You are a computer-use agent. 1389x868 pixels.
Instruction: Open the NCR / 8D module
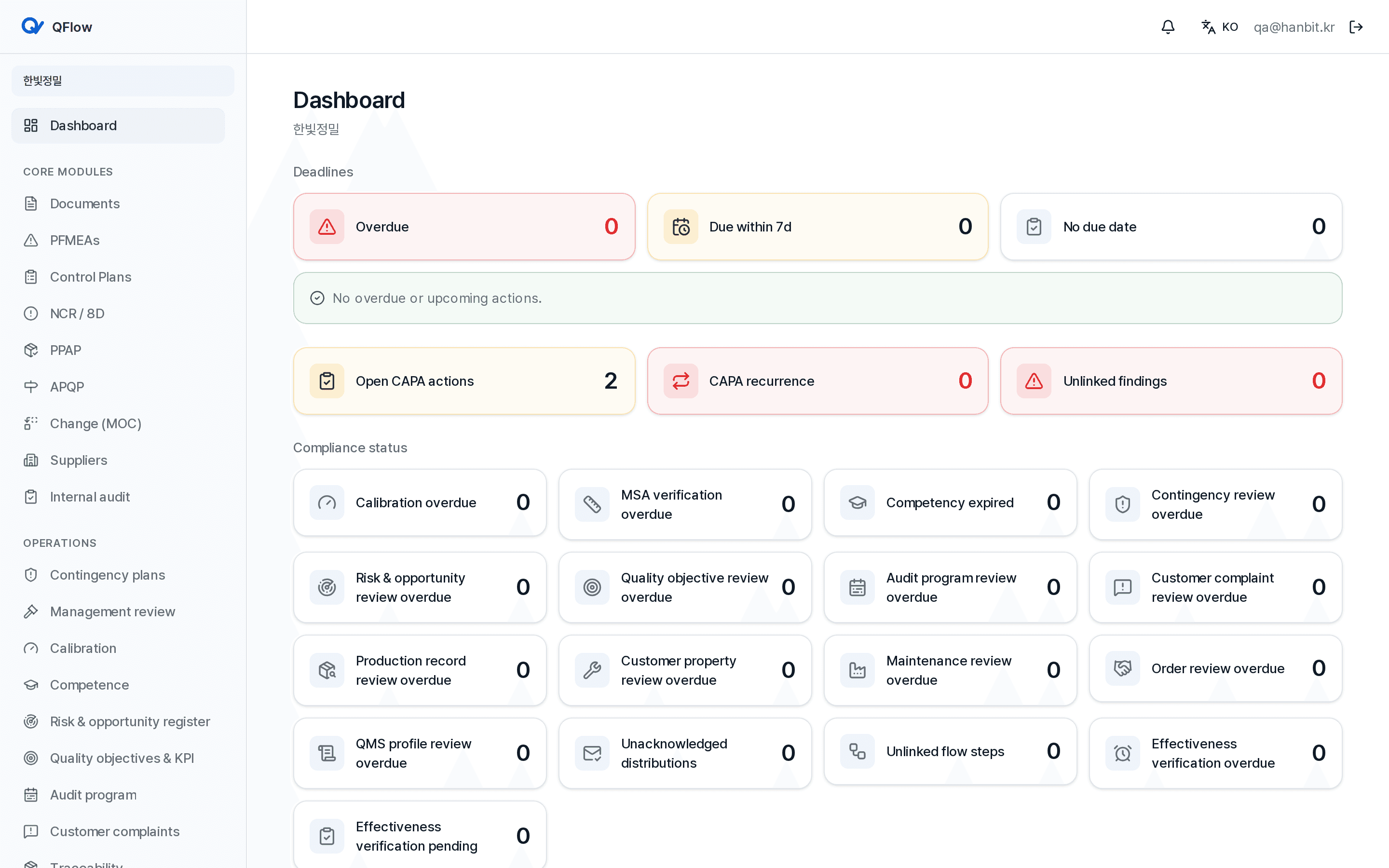tap(118, 313)
